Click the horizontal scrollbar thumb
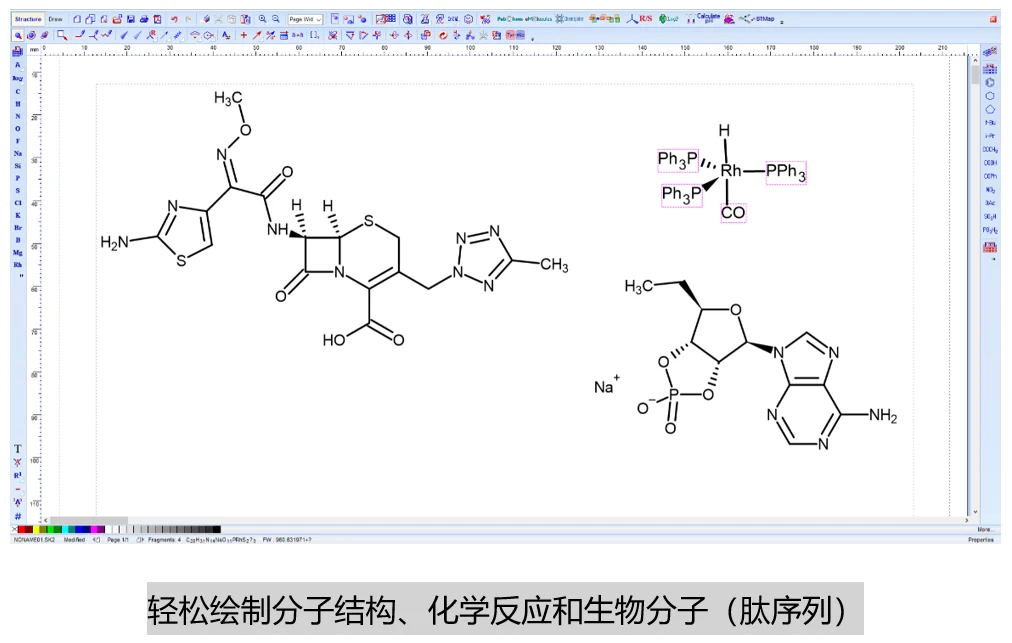The width and height of the screenshot is (1012, 643). (x=88, y=520)
